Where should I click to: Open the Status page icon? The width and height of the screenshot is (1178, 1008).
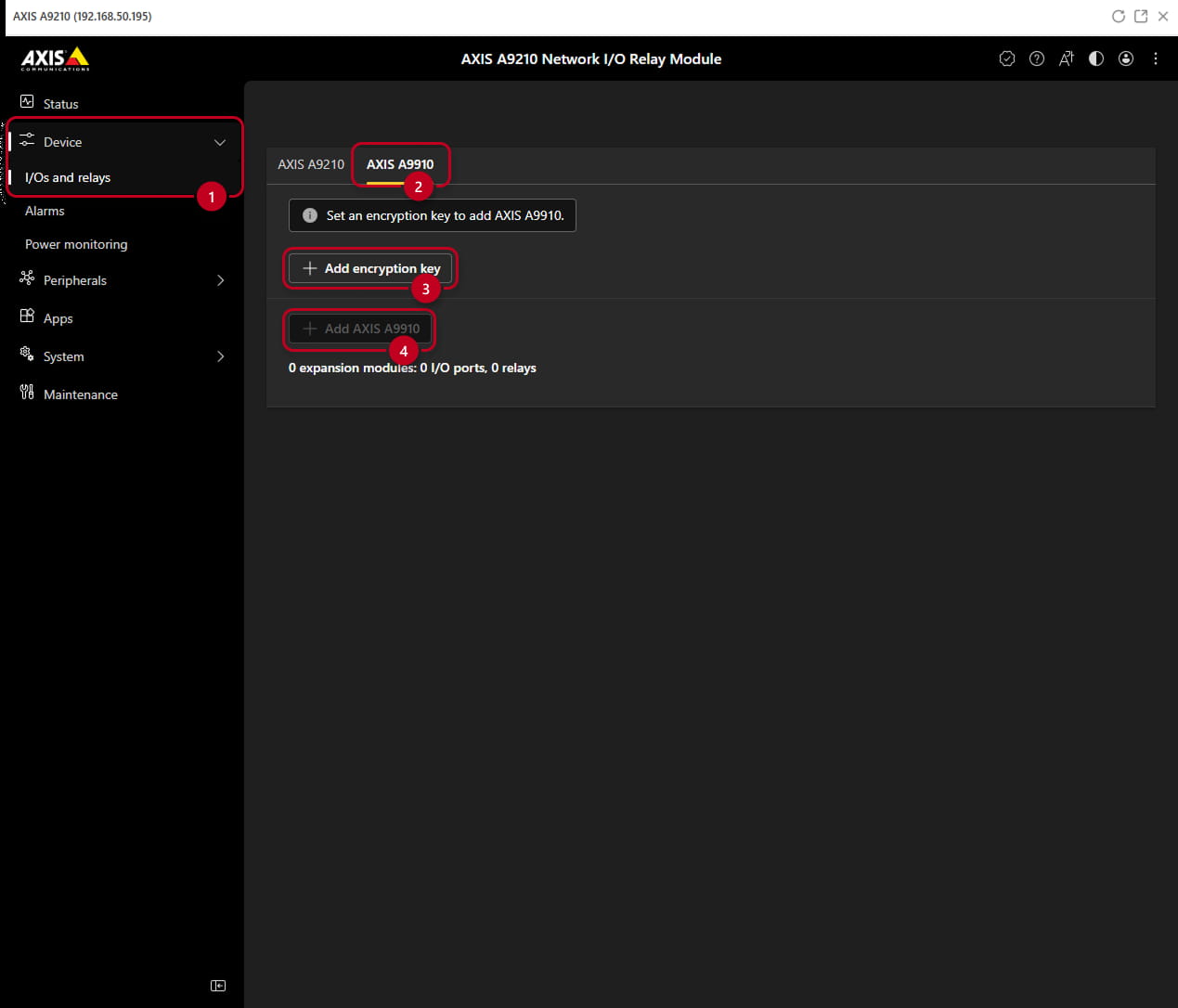pyautogui.click(x=27, y=102)
